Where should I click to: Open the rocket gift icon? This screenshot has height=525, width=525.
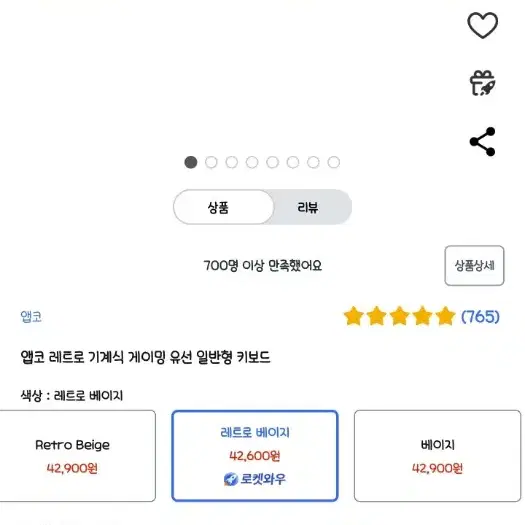[482, 83]
